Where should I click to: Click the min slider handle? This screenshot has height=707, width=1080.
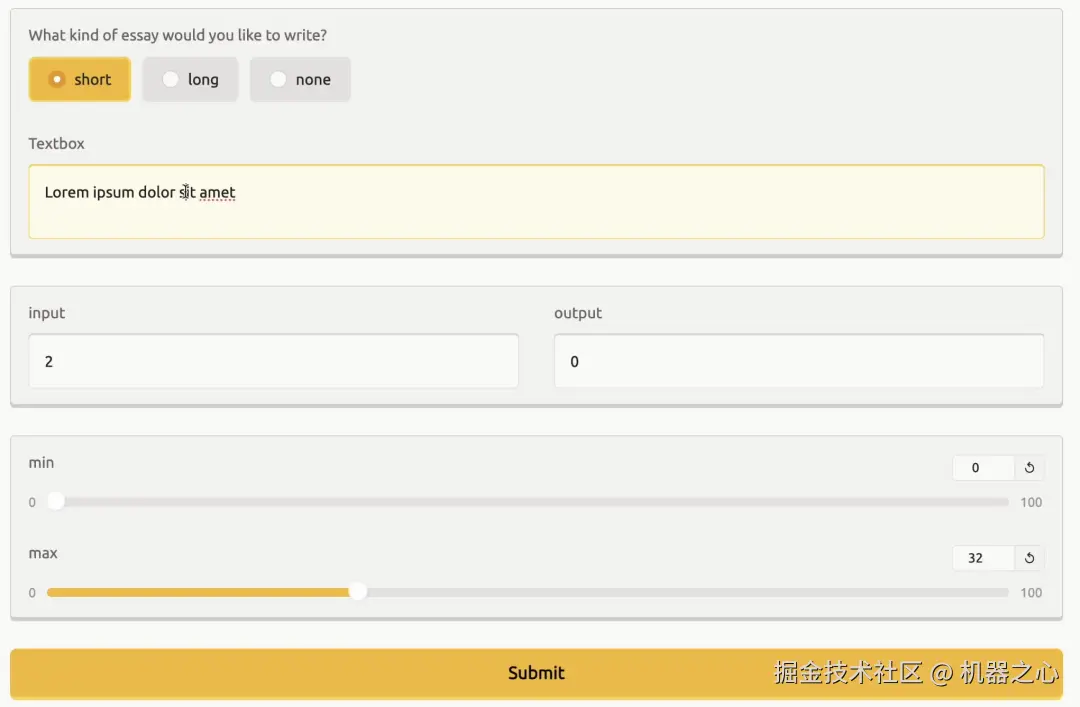[x=56, y=502]
